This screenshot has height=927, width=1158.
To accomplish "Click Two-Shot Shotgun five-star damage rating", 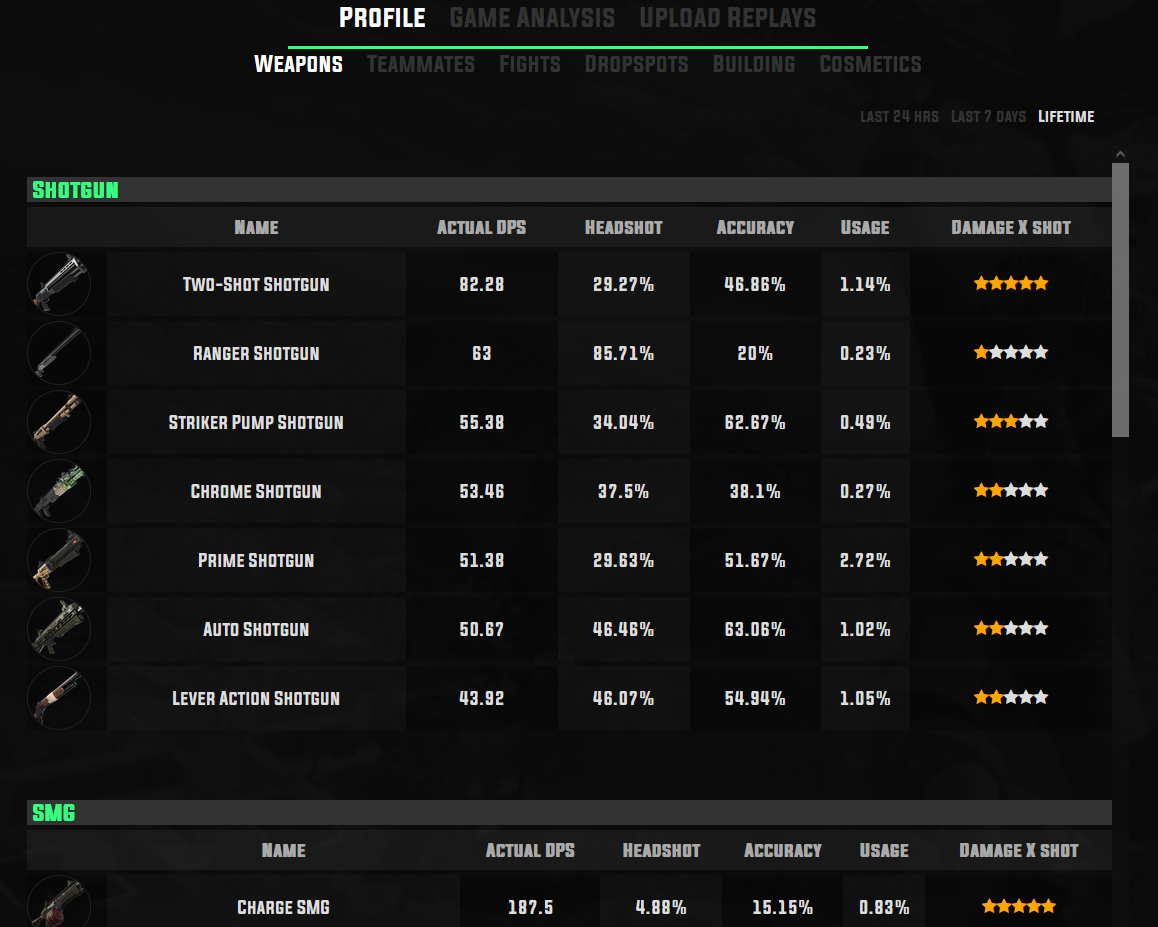I will [x=1010, y=284].
